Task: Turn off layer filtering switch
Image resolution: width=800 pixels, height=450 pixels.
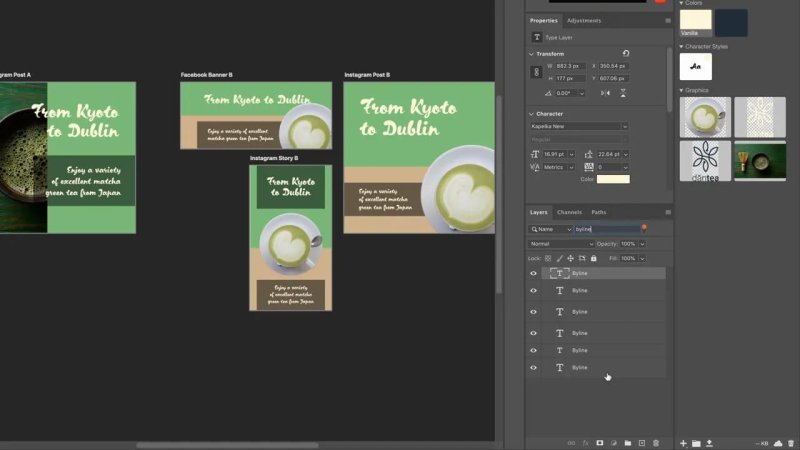Action: point(644,228)
